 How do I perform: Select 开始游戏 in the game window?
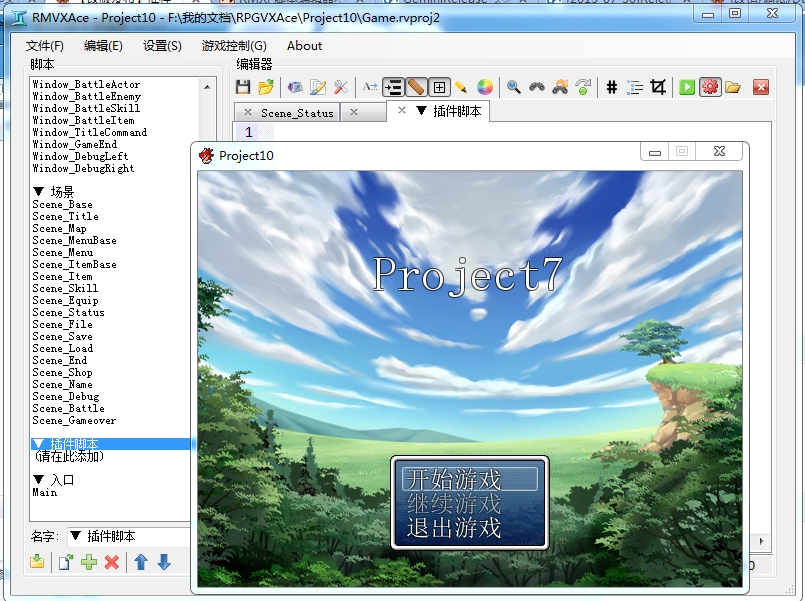click(x=470, y=479)
